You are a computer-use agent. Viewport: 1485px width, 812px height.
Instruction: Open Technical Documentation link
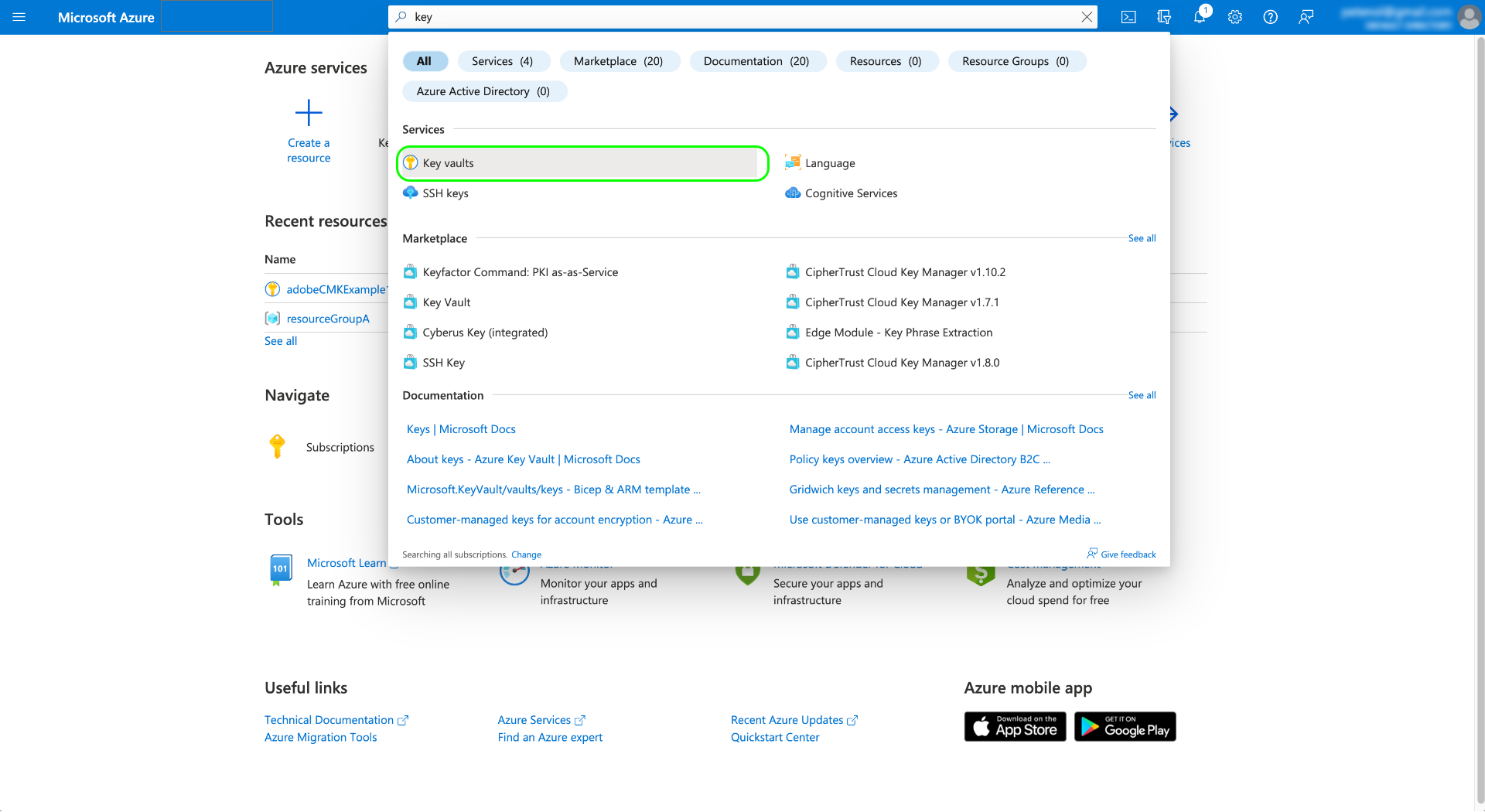tap(336, 720)
